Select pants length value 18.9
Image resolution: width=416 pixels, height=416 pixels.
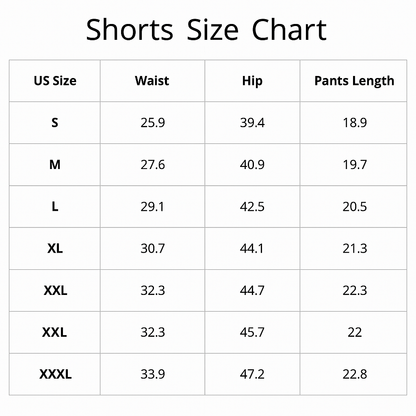355,123
